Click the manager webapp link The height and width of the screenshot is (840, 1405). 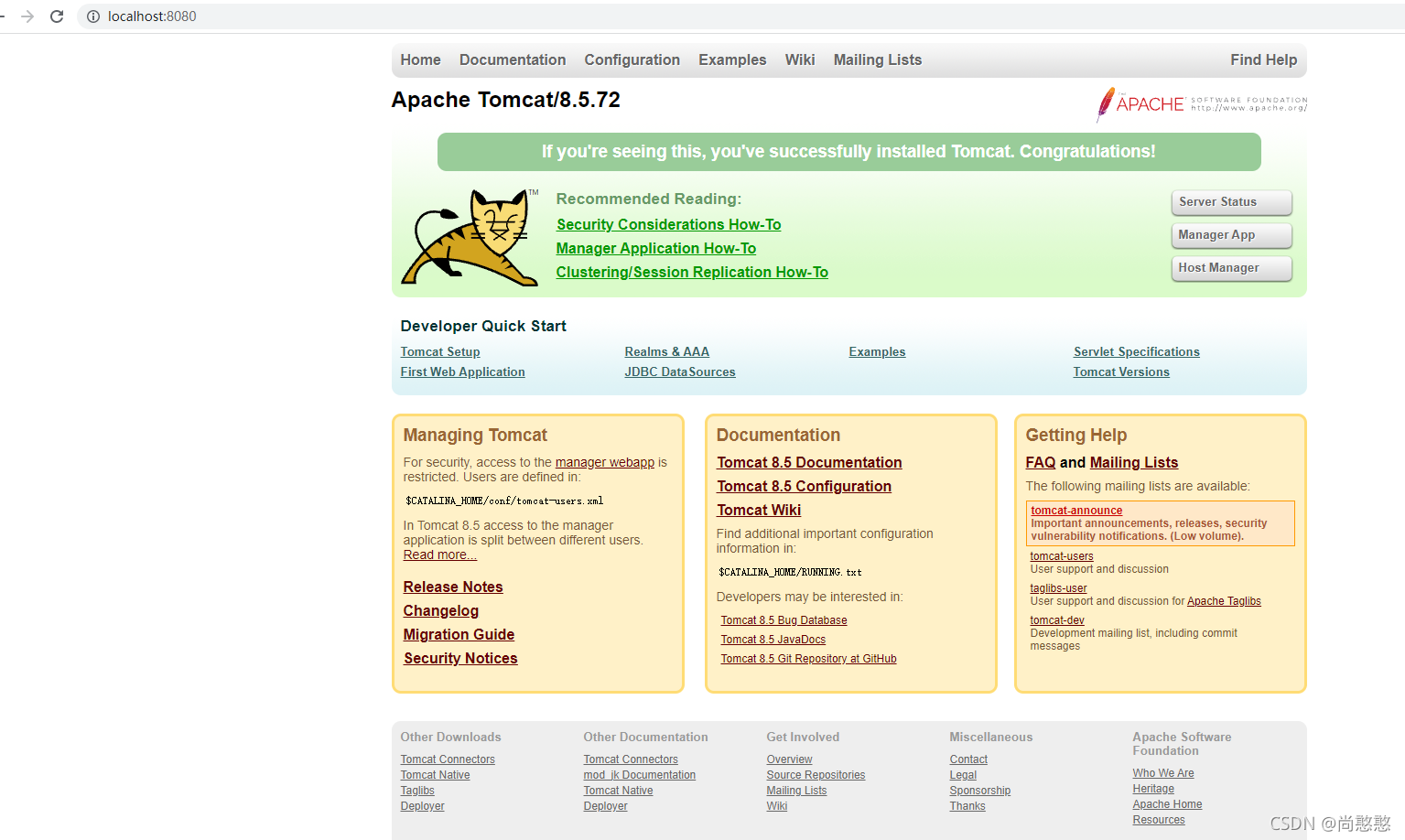[x=605, y=462]
